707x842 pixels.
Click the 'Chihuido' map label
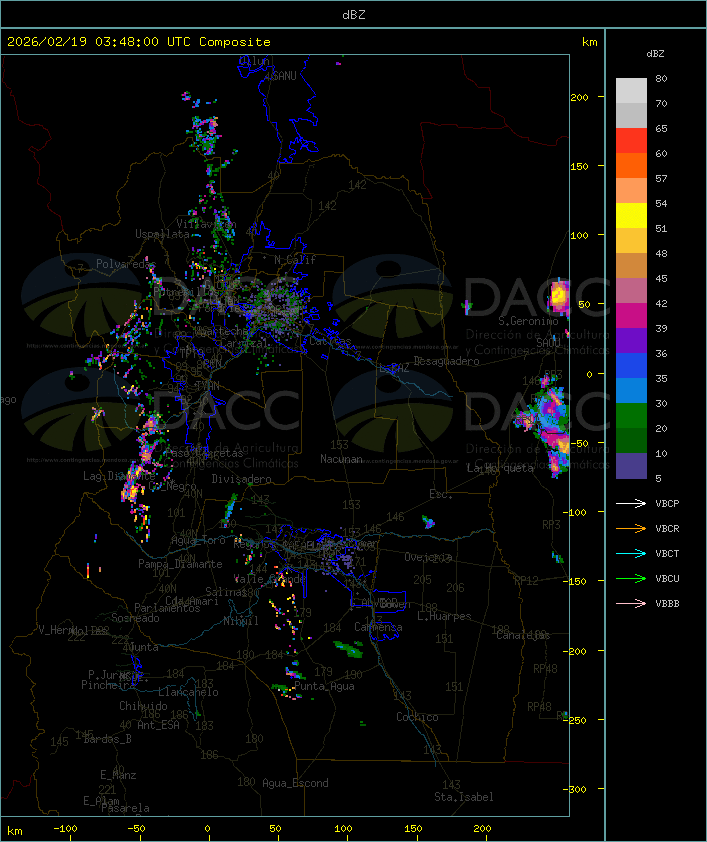point(143,706)
